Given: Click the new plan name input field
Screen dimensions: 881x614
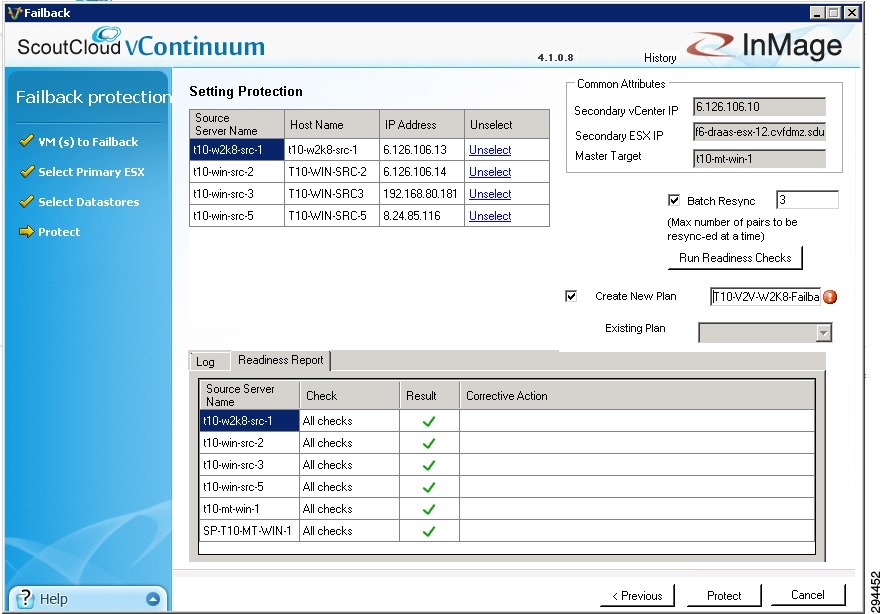Looking at the screenshot, I should [765, 297].
